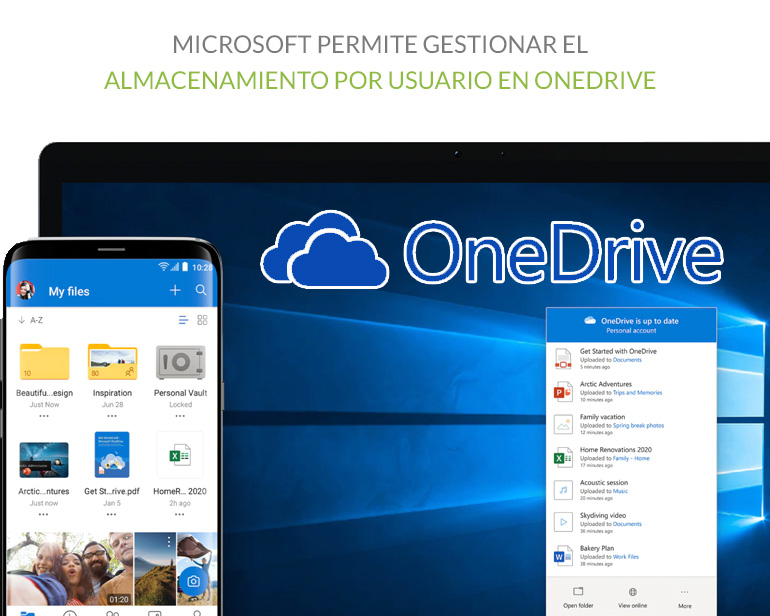The image size is (770, 616).
Task: Tap the plus icon in My files header
Action: tap(175, 290)
